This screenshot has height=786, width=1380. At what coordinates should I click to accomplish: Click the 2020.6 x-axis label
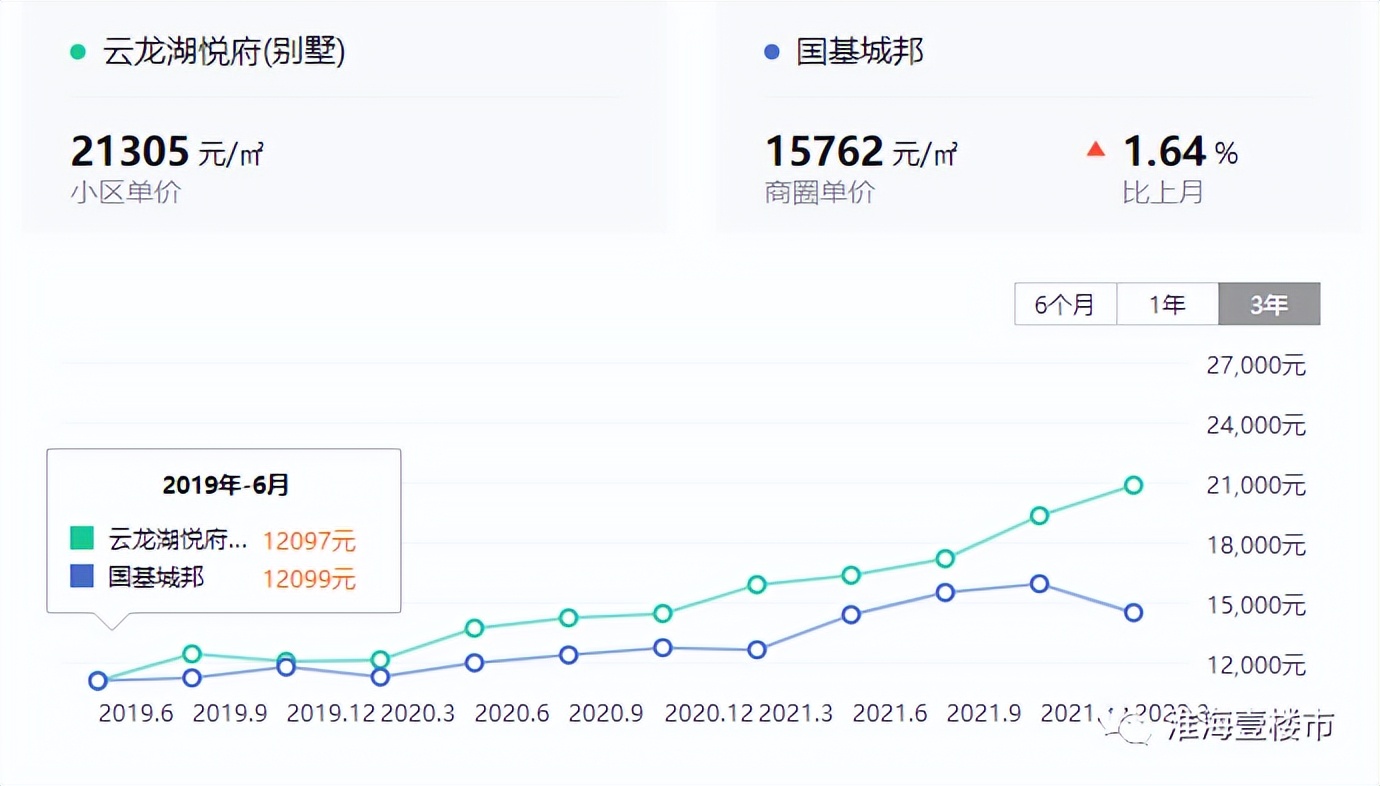pos(512,714)
